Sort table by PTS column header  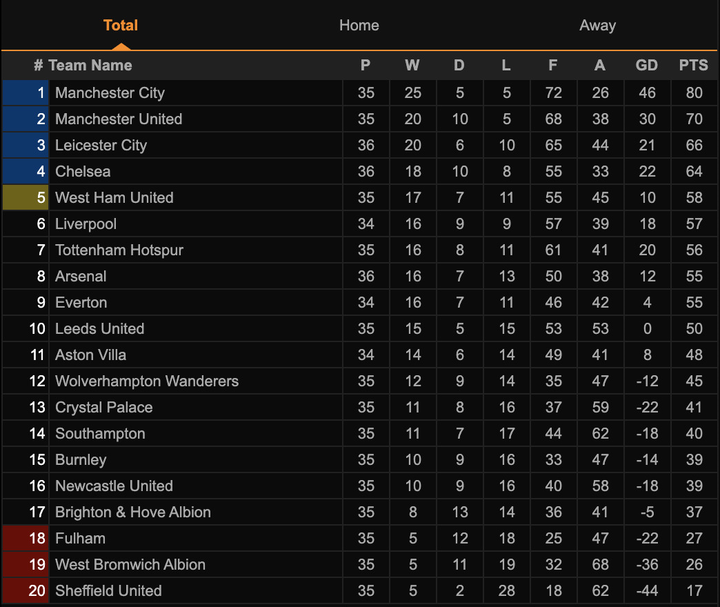pos(693,65)
